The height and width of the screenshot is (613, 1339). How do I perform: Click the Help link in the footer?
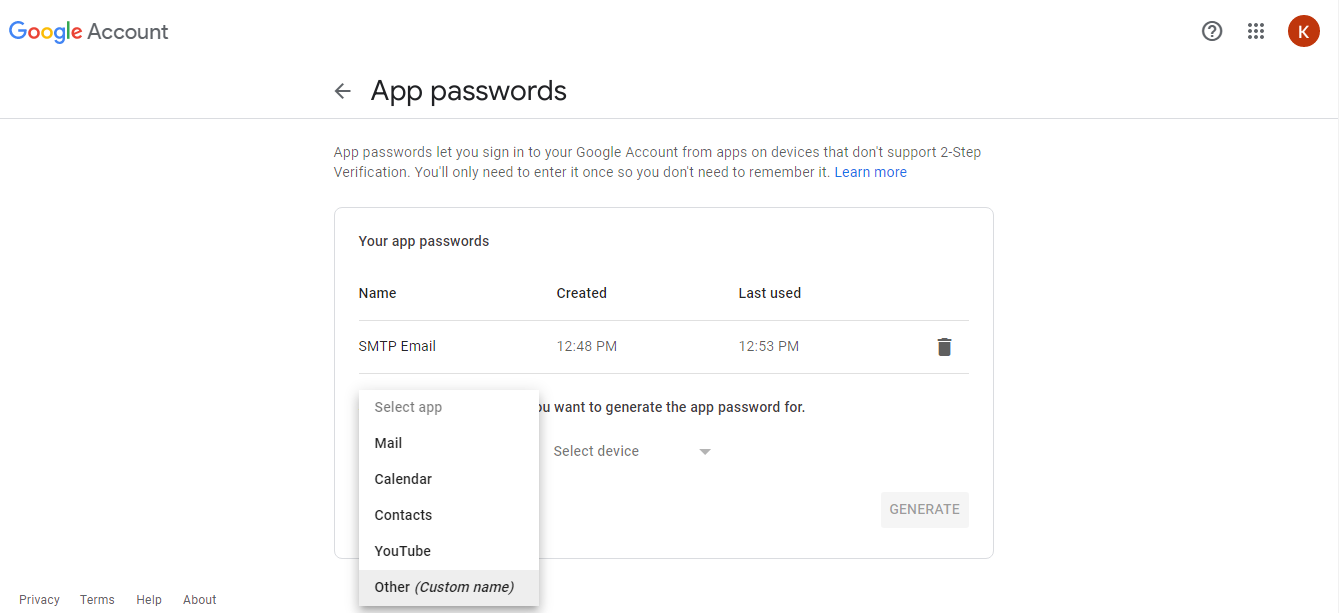149,600
